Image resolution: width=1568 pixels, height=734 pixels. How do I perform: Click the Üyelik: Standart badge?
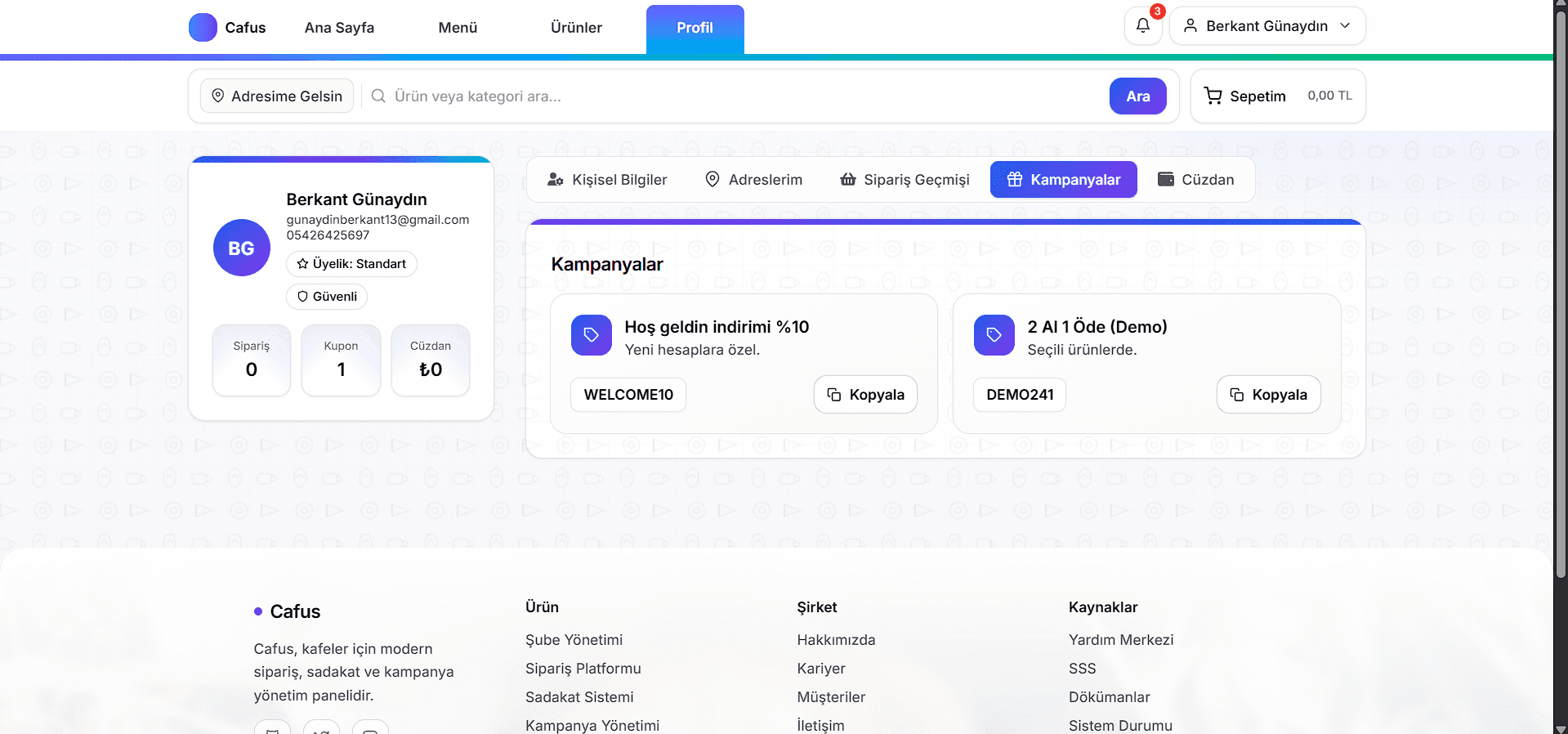coord(351,264)
